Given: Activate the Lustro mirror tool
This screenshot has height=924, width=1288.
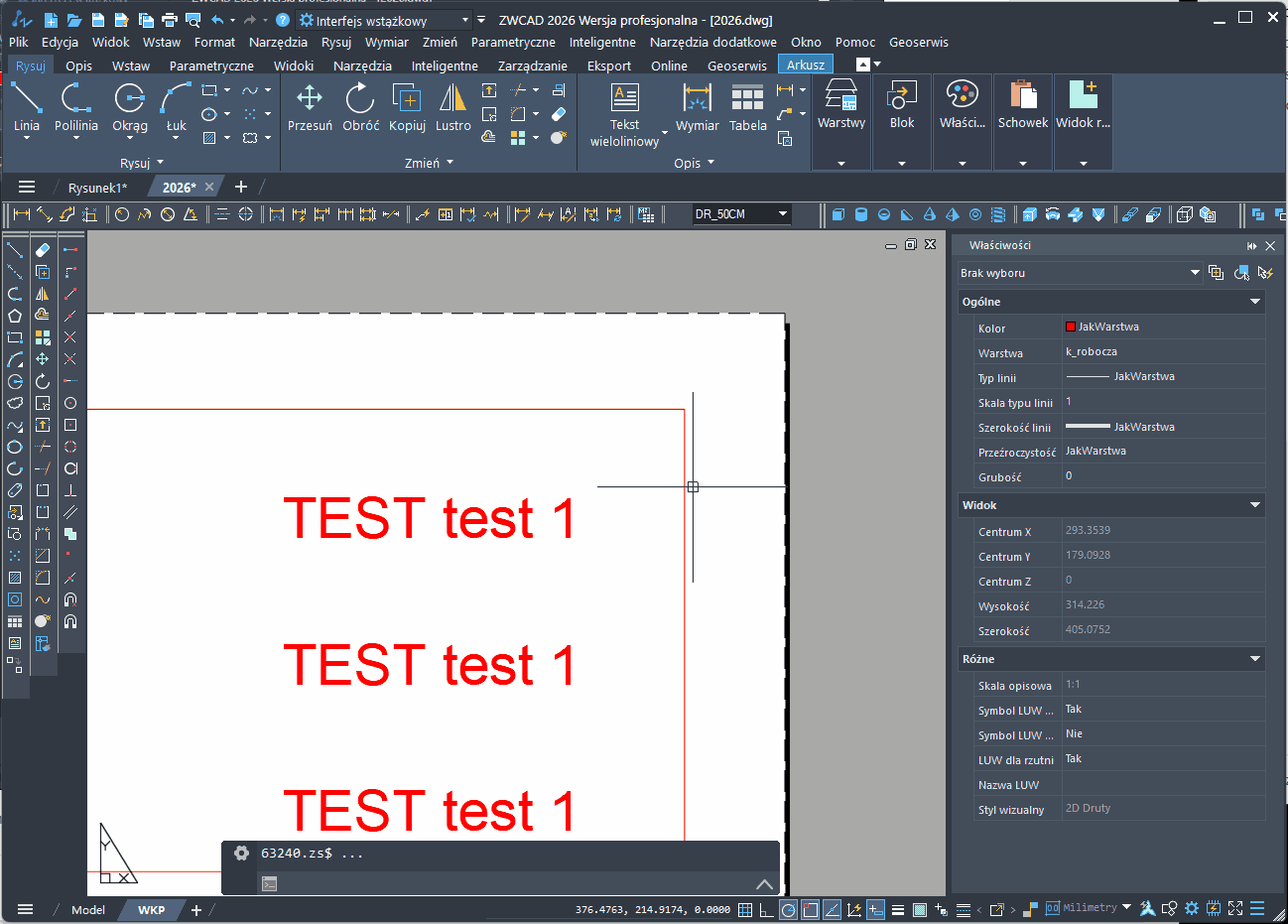Looking at the screenshot, I should click(452, 107).
